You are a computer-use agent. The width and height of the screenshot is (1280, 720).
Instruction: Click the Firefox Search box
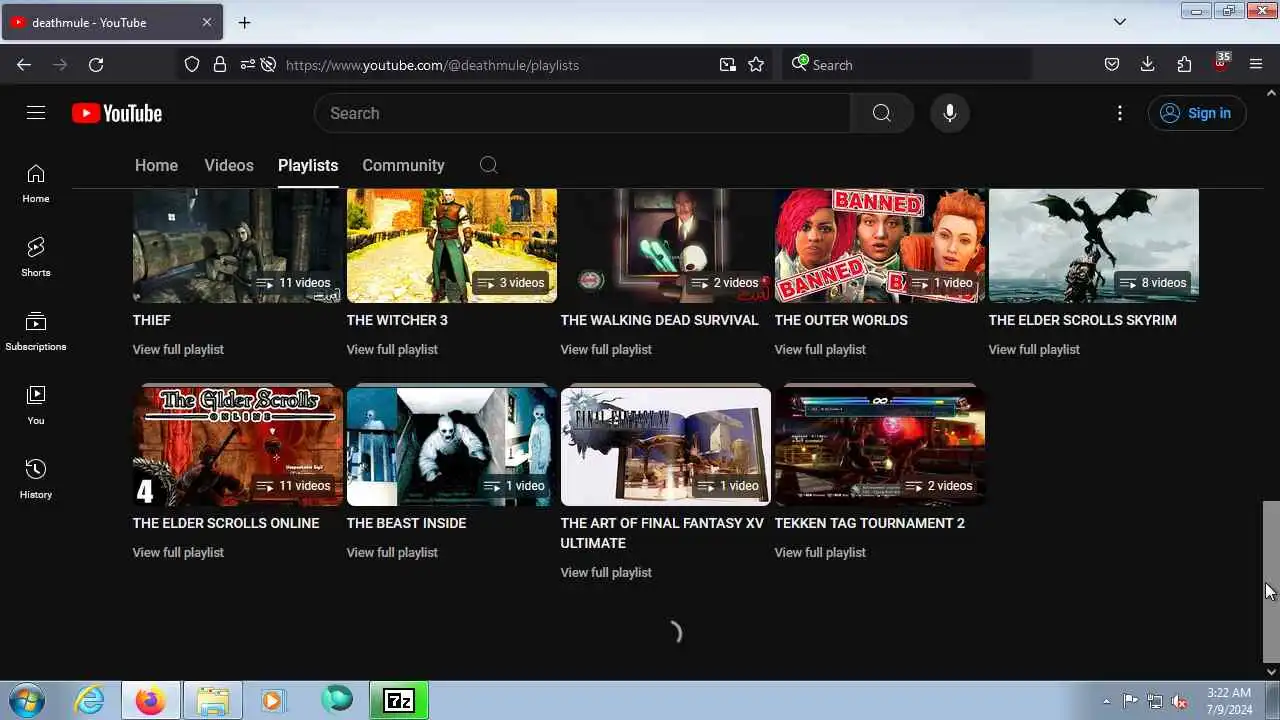point(905,64)
